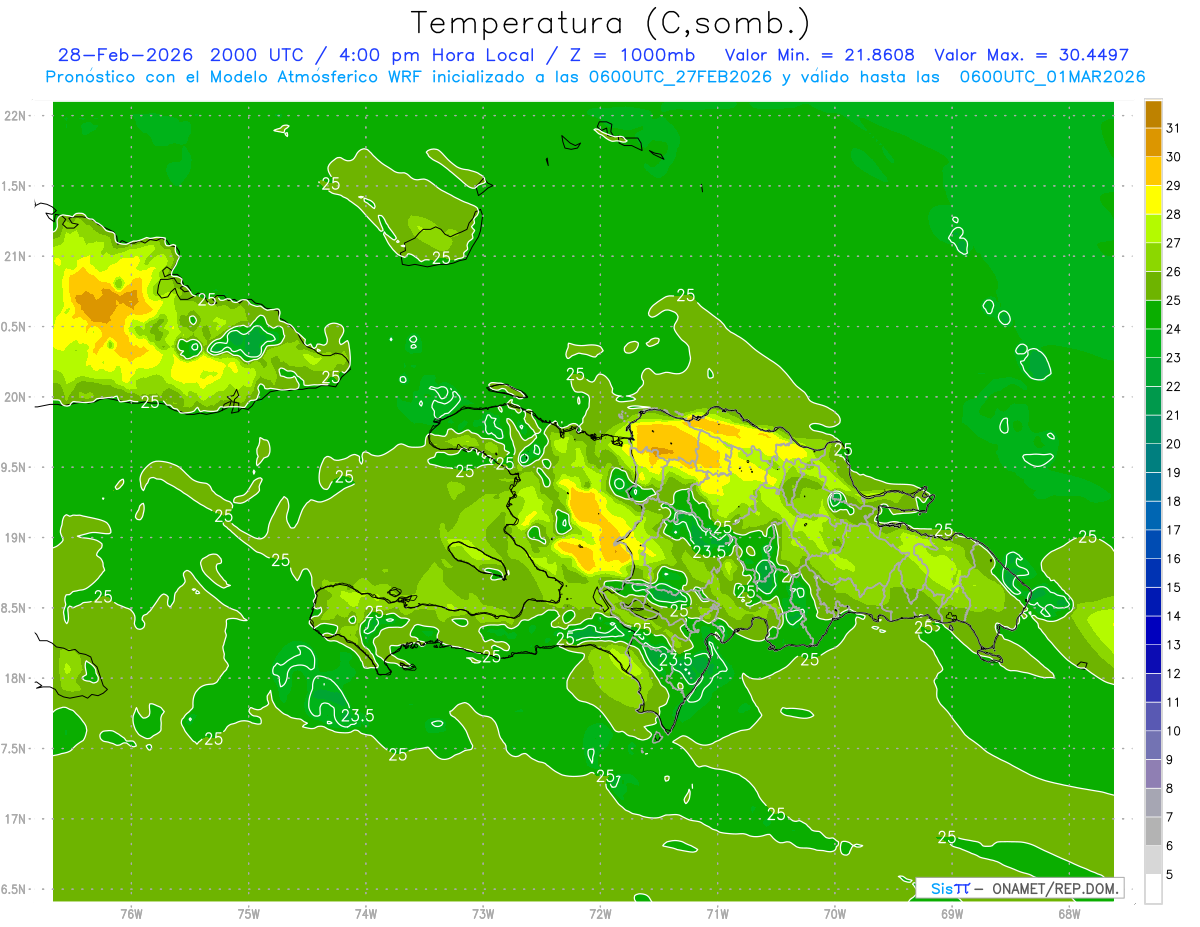Screen dimensions: 1200x927
Task: Click the "76W" longitude axis label
Action: pos(131,913)
